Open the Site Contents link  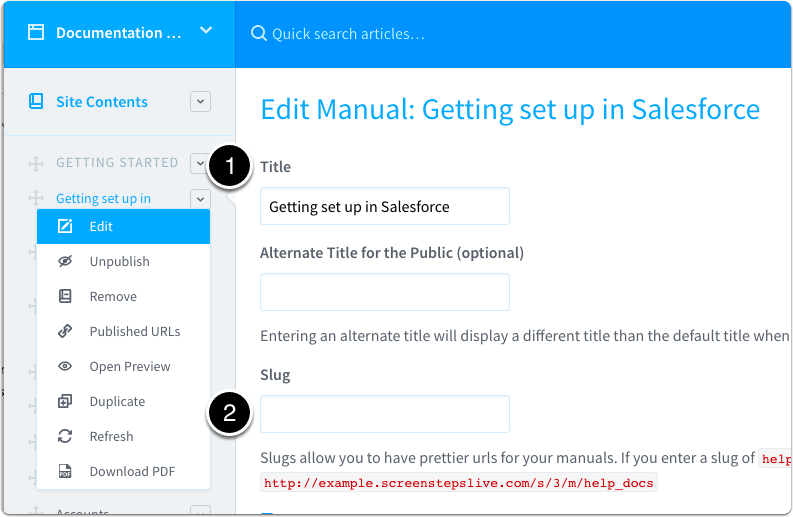click(102, 102)
